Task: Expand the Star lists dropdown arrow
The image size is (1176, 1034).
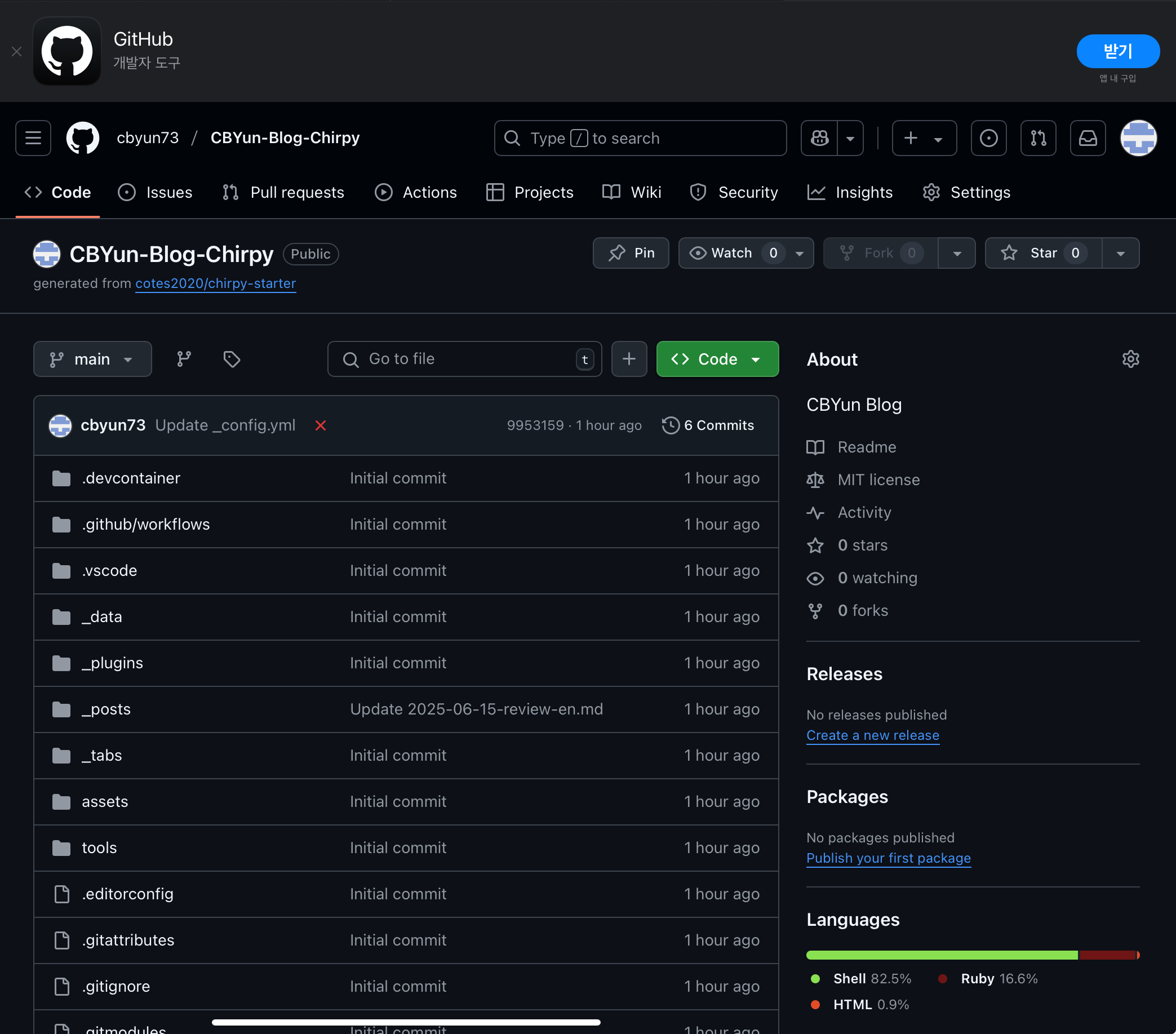Action: point(1120,253)
